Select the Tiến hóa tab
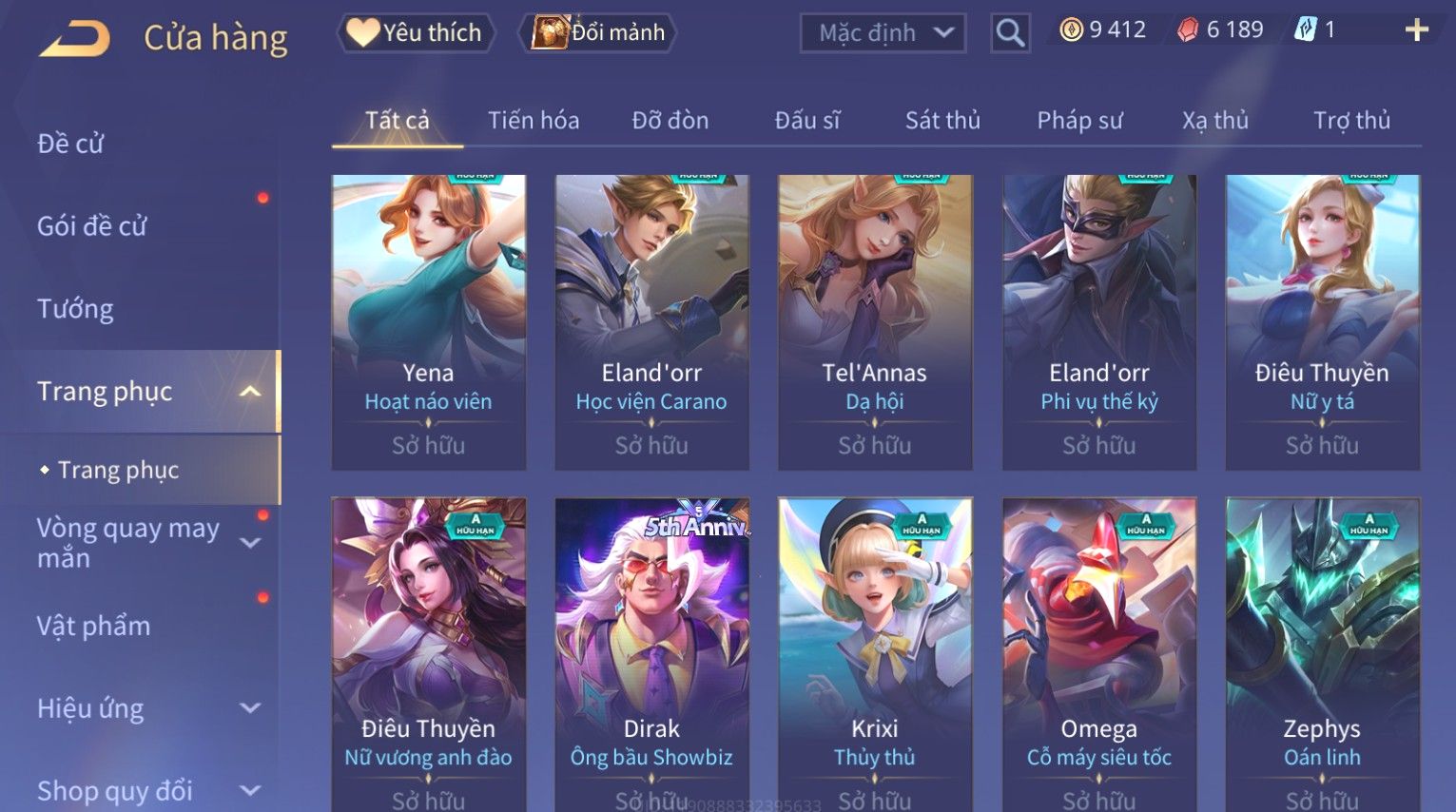The image size is (1456, 812). pyautogui.click(x=534, y=121)
